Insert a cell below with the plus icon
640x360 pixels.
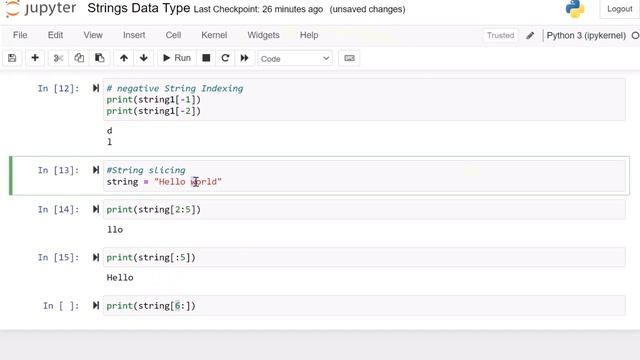[35, 58]
